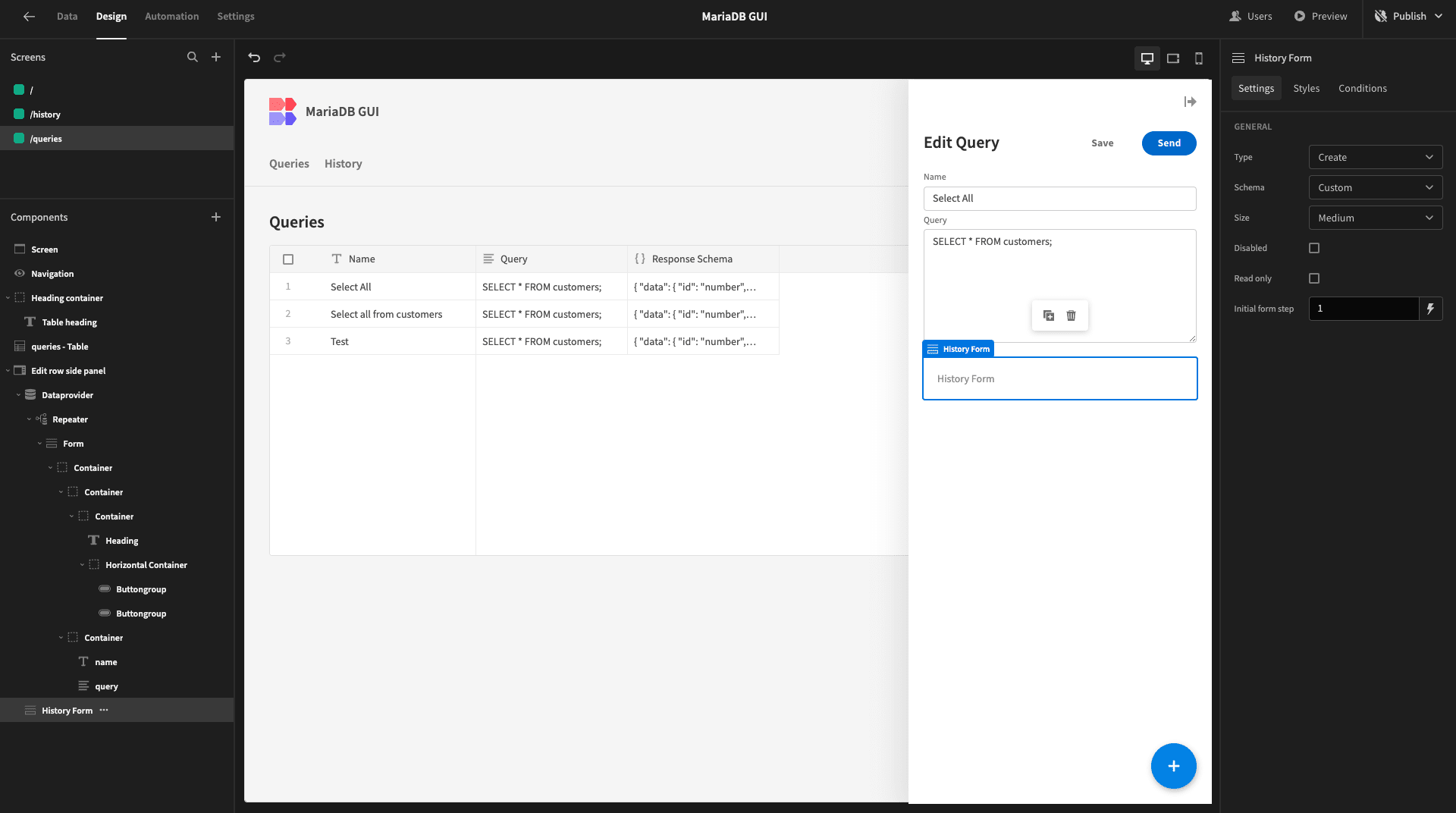
Task: Enable the Disabled checkbox
Action: click(1314, 248)
